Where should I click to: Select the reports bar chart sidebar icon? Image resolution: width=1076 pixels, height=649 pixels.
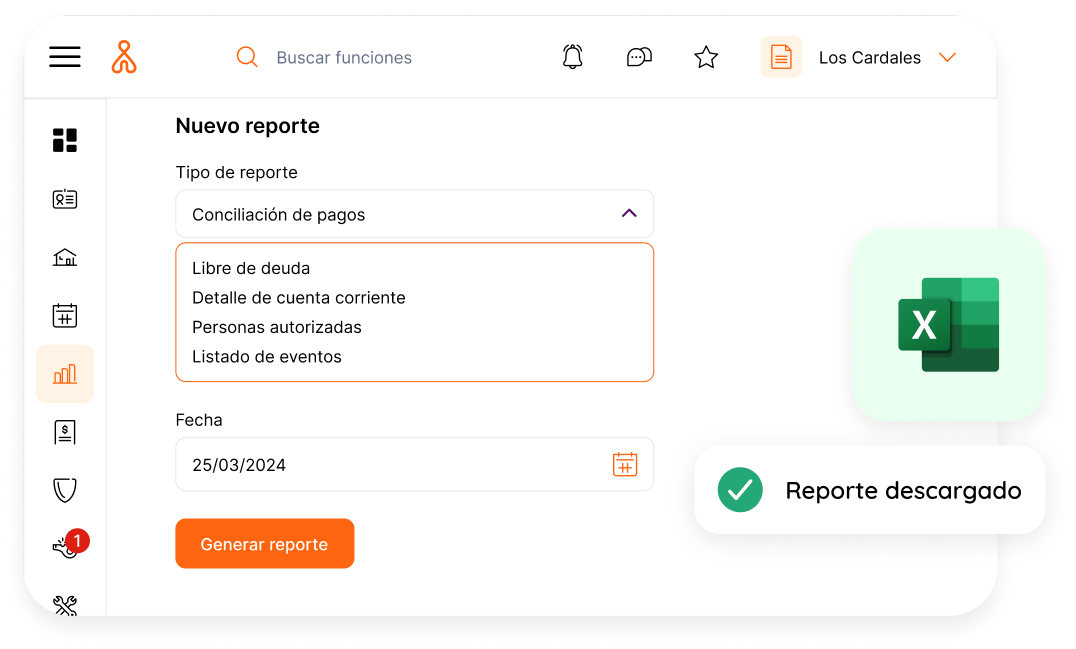pyautogui.click(x=65, y=374)
